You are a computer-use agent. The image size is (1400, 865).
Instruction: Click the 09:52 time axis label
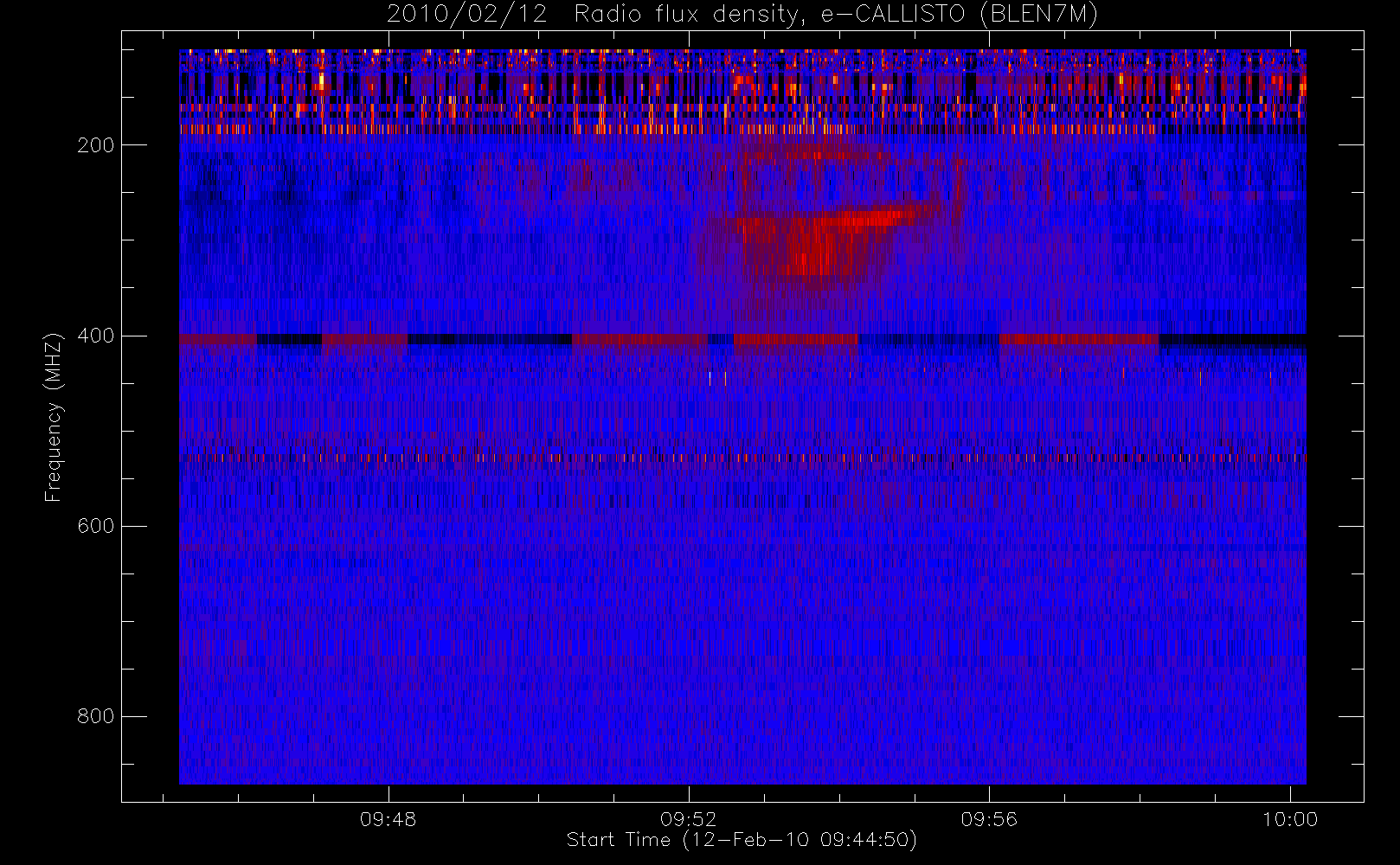coord(688,819)
